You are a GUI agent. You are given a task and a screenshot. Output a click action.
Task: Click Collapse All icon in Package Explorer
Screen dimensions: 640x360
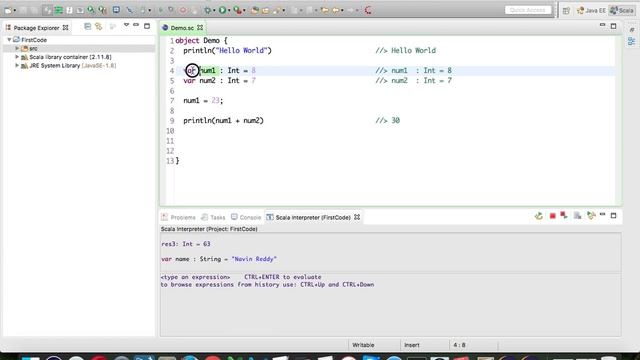pos(87,27)
